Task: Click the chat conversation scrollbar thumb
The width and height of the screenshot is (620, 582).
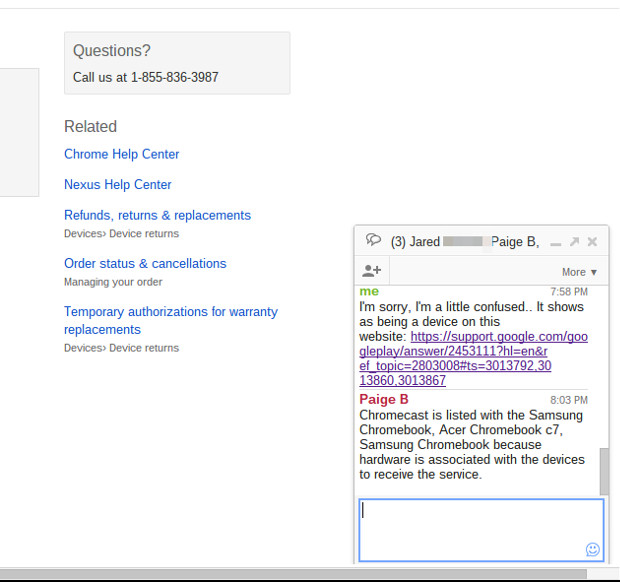Action: point(603,470)
